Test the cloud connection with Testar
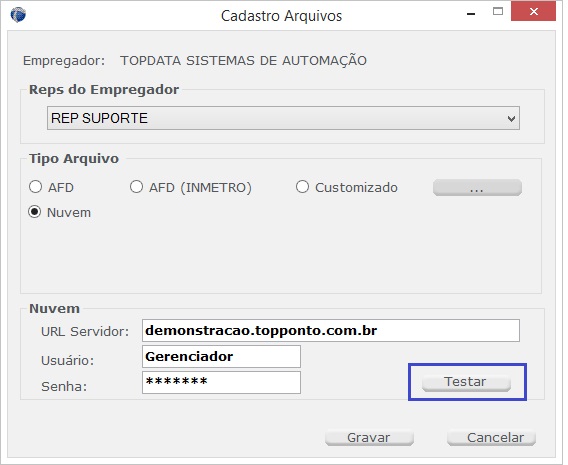The image size is (568, 465). pos(466,382)
